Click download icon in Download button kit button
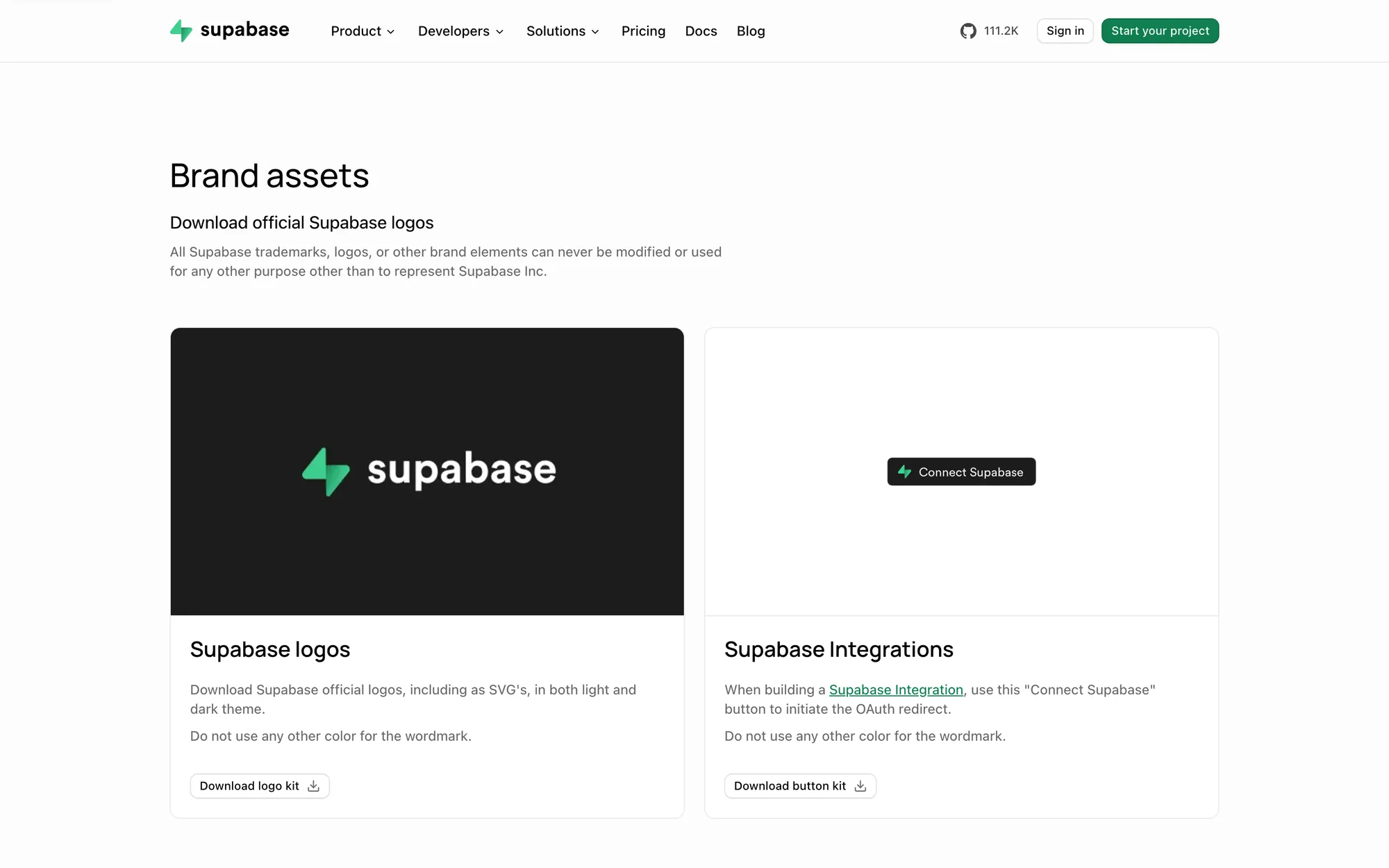 [860, 786]
